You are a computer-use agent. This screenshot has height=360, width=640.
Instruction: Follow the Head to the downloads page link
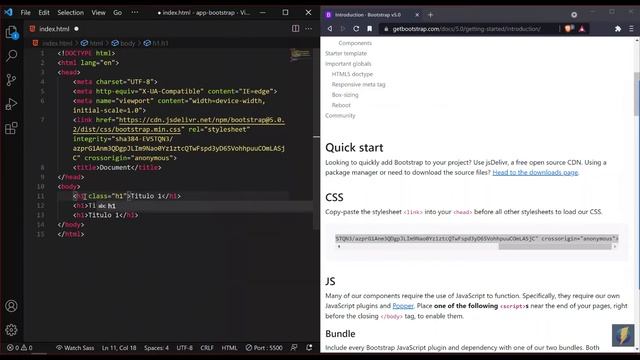pos(535,173)
